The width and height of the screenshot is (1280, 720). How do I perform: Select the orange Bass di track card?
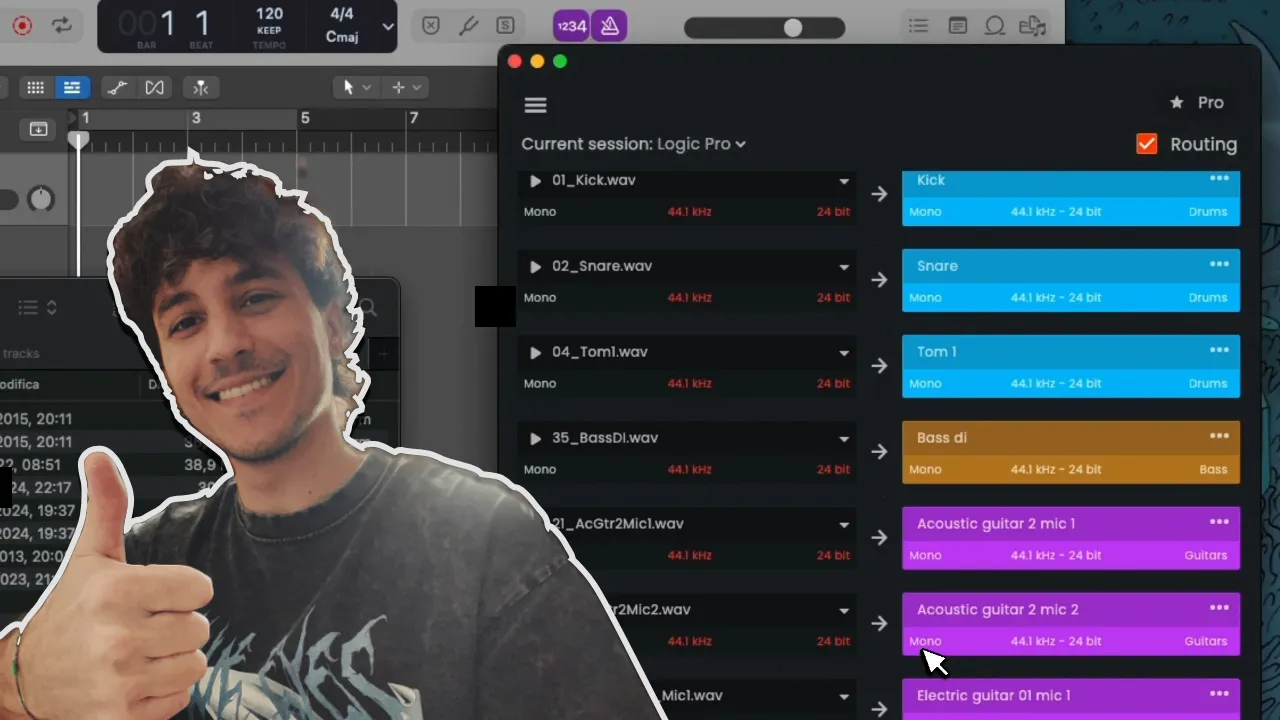click(1071, 452)
